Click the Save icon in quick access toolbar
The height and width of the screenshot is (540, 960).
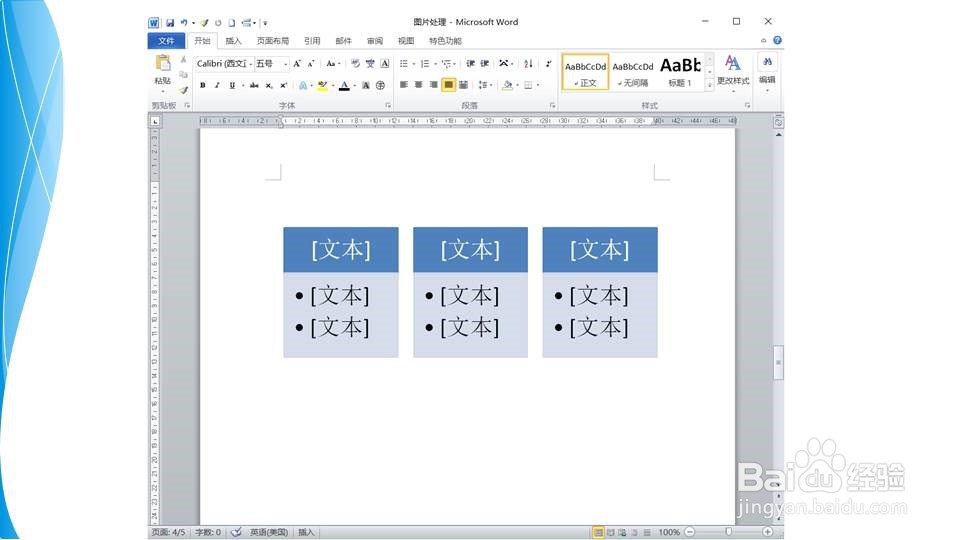(x=170, y=23)
